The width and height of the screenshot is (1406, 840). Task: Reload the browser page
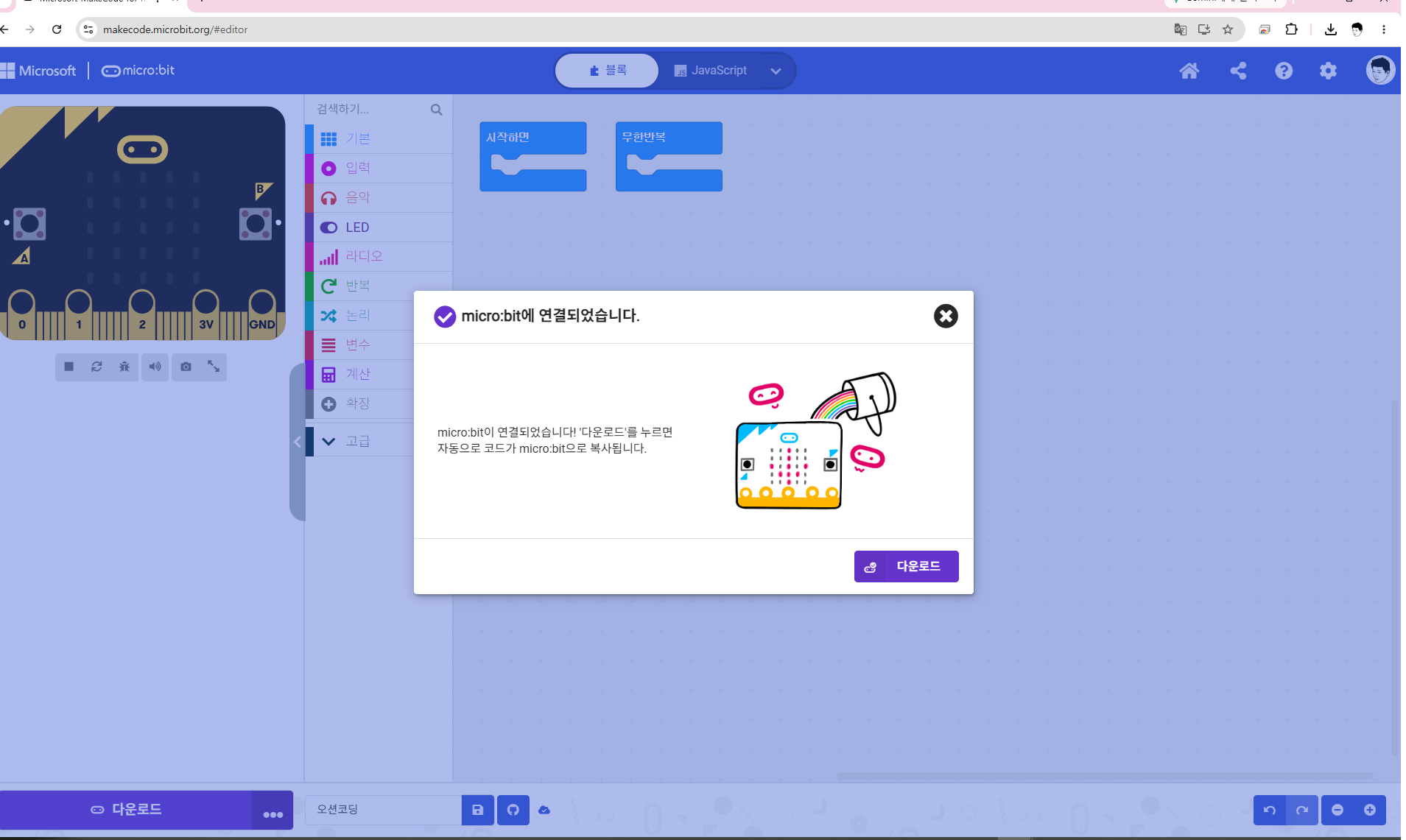pos(57,29)
